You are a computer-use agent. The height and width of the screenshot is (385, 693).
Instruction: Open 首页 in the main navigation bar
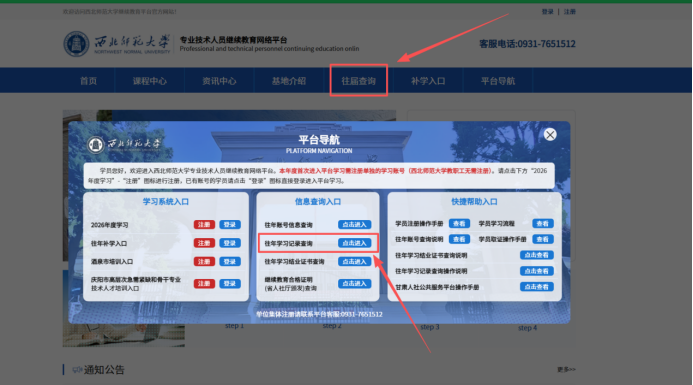[x=88, y=81]
